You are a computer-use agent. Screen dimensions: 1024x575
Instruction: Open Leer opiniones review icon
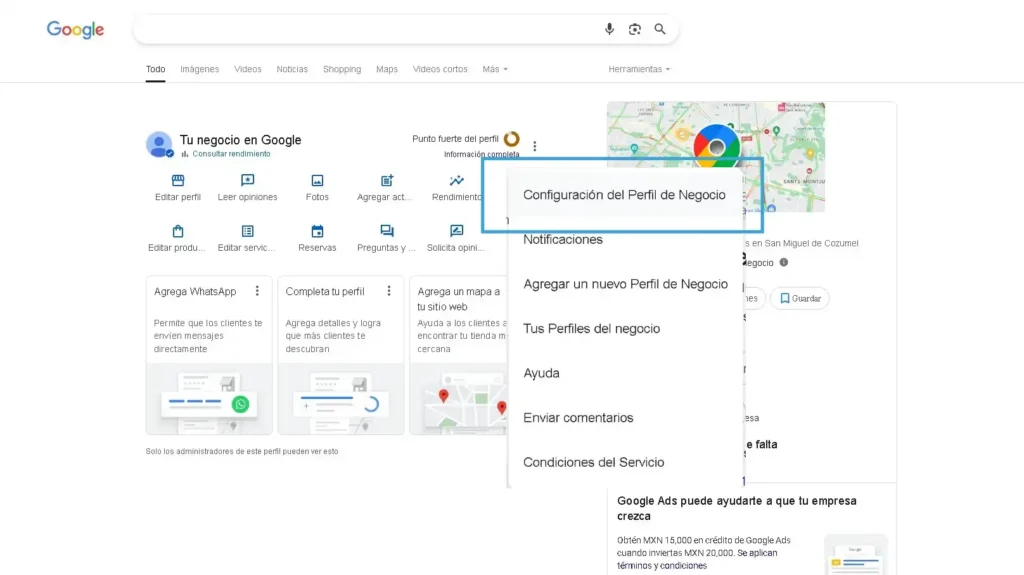(248, 180)
